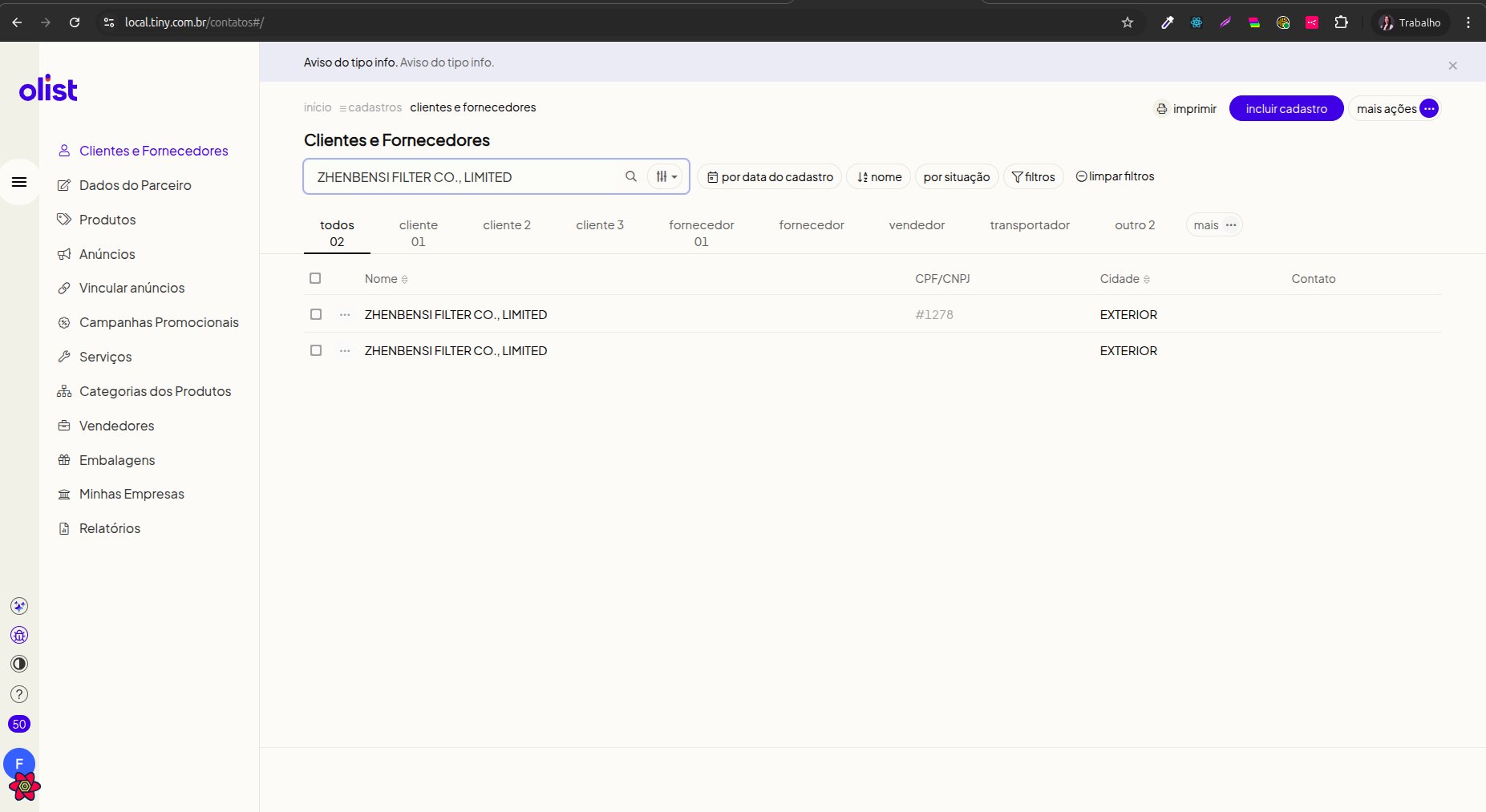The width and height of the screenshot is (1486, 812).
Task: Select the cliente 3 tab
Action: coord(600,225)
